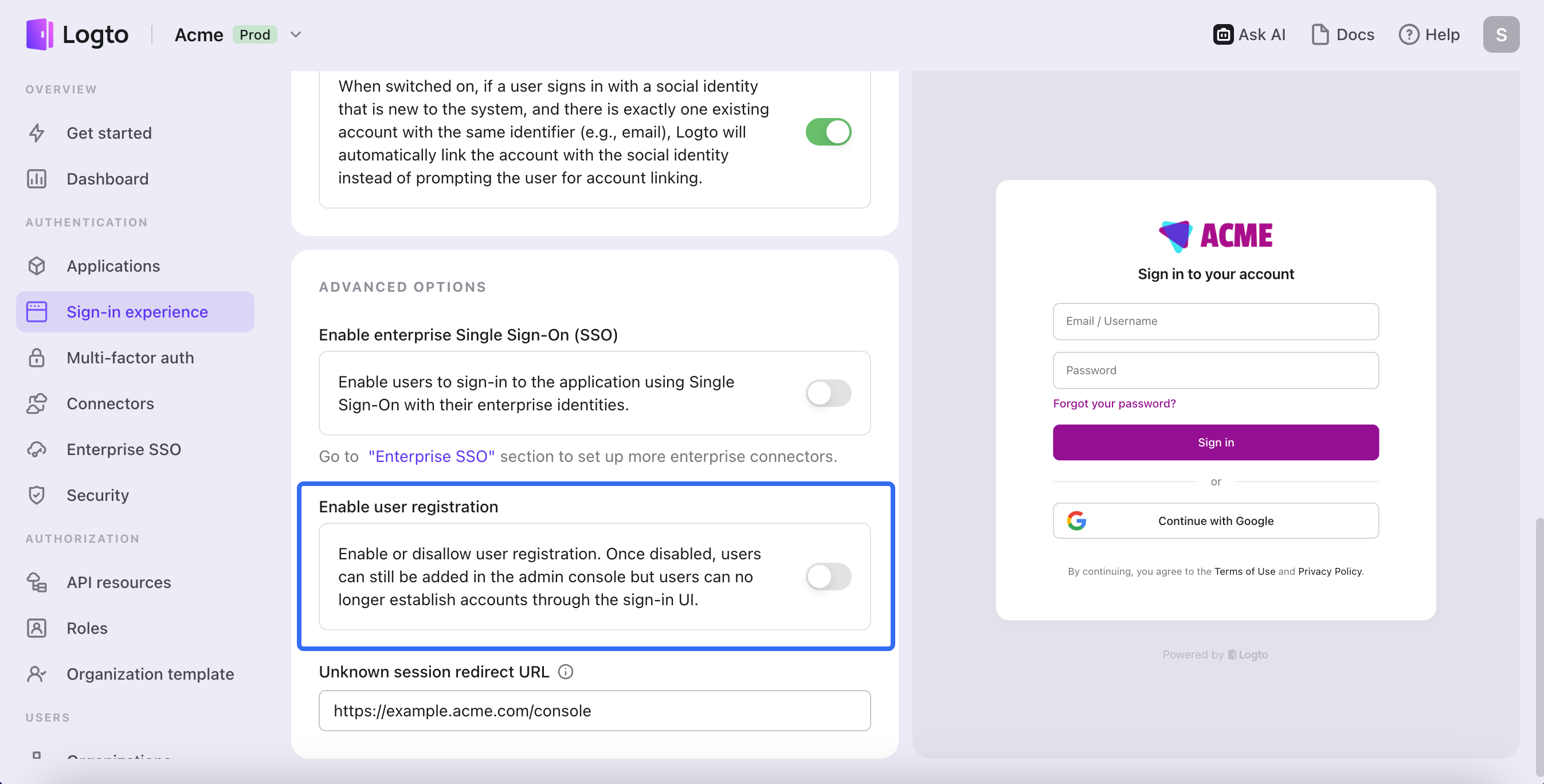Click the info icon beside Unknown session redirect URL
This screenshot has height=784, width=1544.
tap(565, 671)
